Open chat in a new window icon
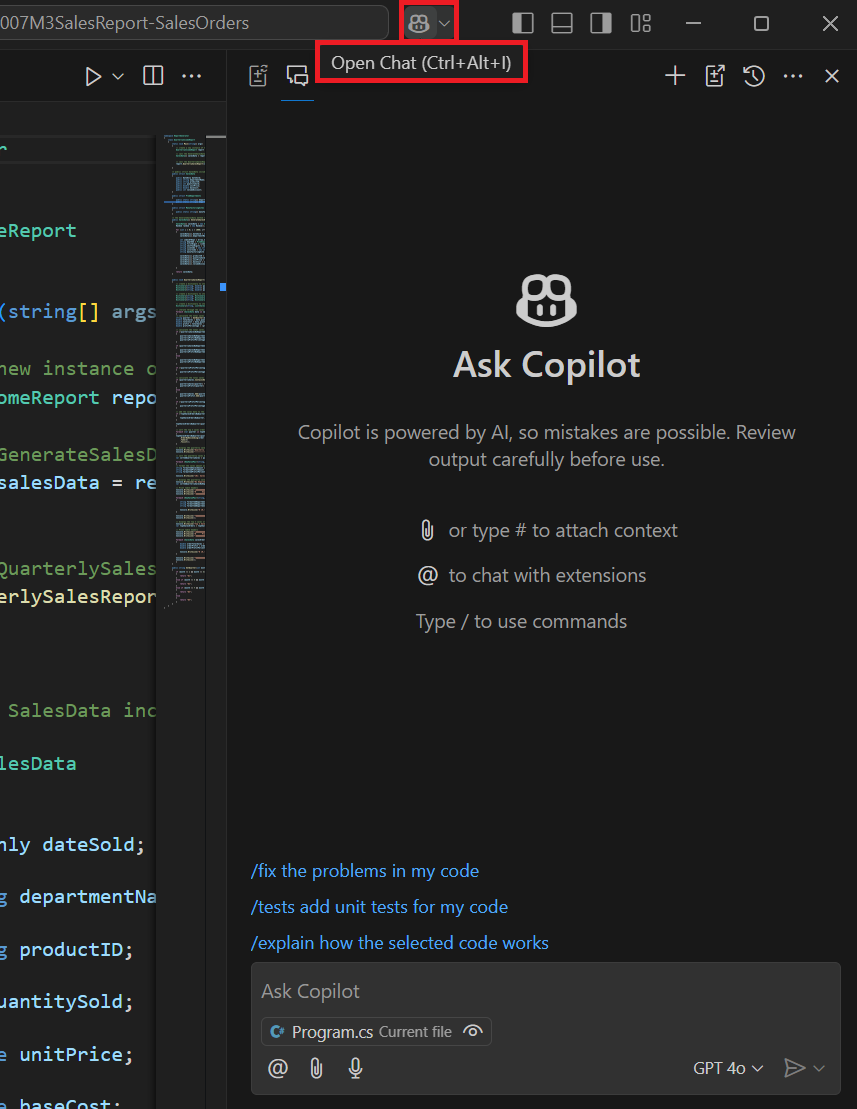The image size is (857, 1109). (x=714, y=75)
